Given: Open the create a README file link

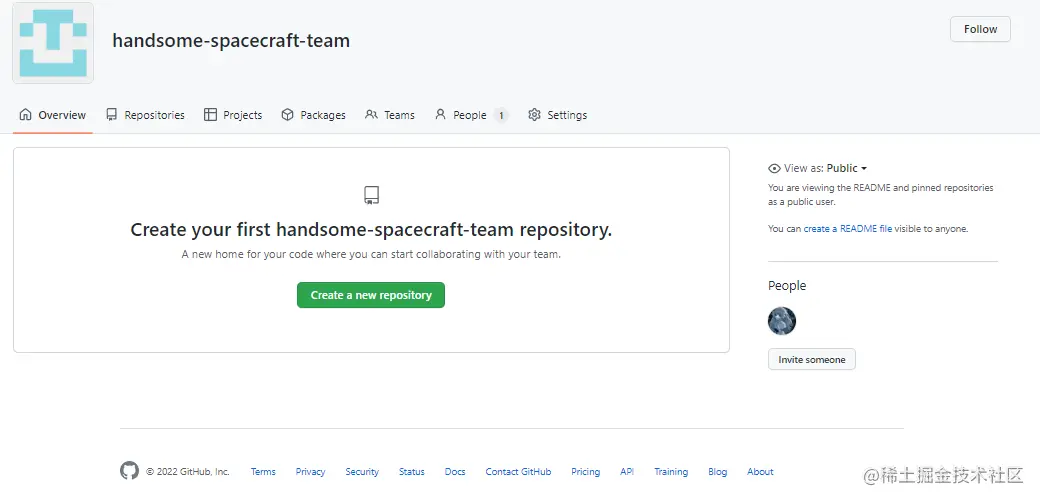Looking at the screenshot, I should click(848, 229).
